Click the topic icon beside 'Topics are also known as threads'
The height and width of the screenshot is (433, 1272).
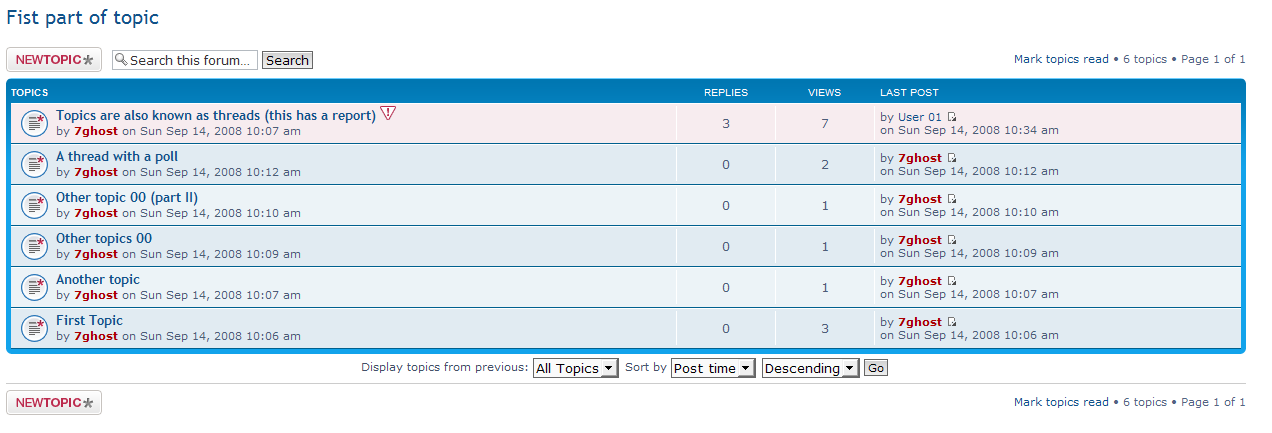click(x=35, y=123)
